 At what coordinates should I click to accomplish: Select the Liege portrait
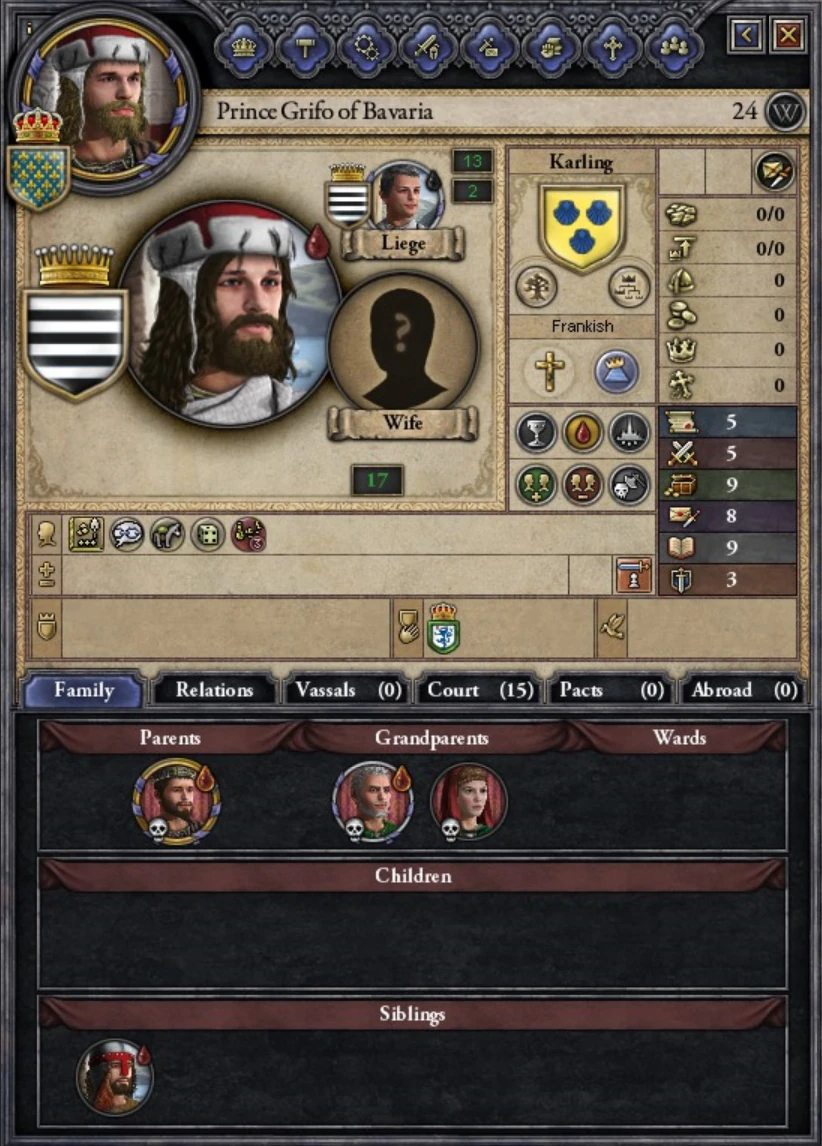[x=406, y=196]
